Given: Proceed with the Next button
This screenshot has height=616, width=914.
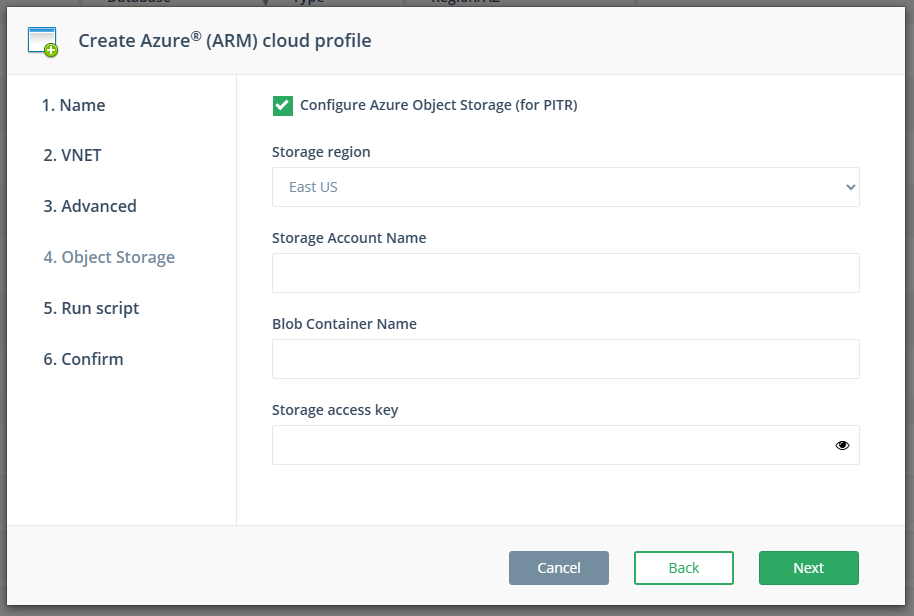Looking at the screenshot, I should (808, 568).
